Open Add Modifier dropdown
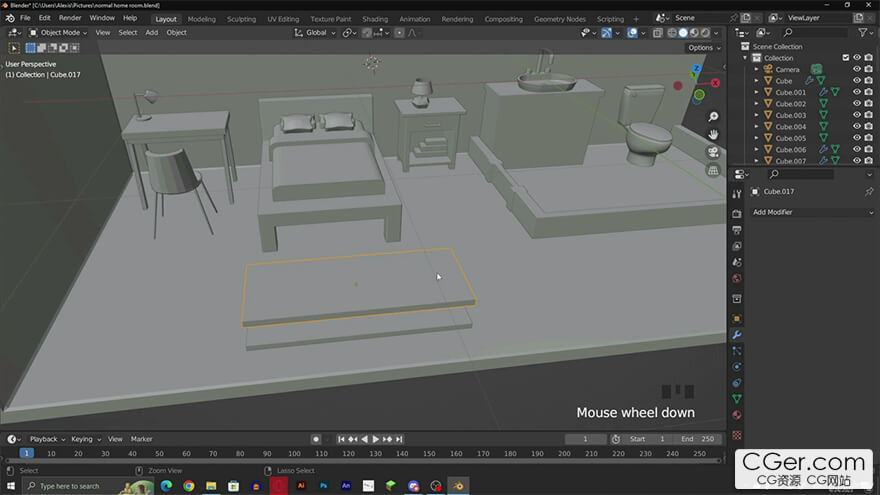The width and height of the screenshot is (880, 495). [x=812, y=212]
